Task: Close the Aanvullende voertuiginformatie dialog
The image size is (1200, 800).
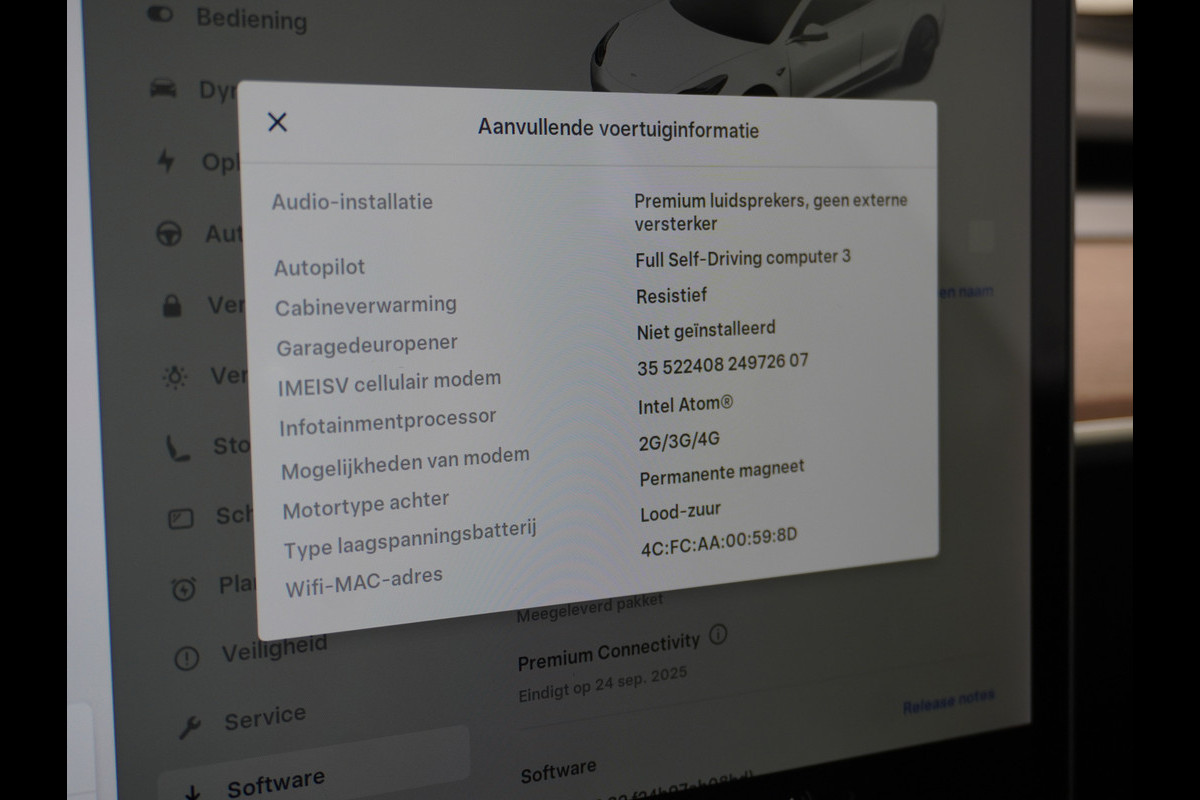Action: click(277, 122)
